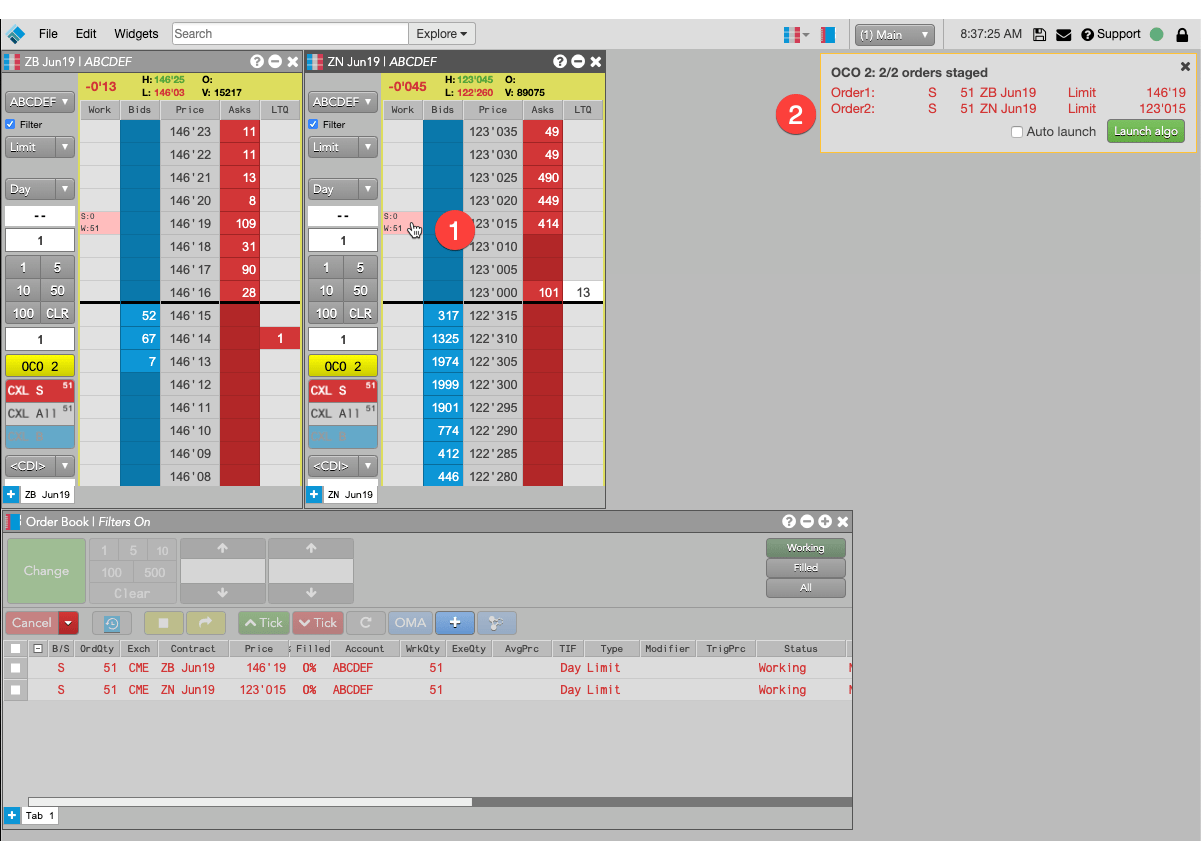Click the Tick up button in Order Book
The image size is (1201, 858).
(262, 622)
